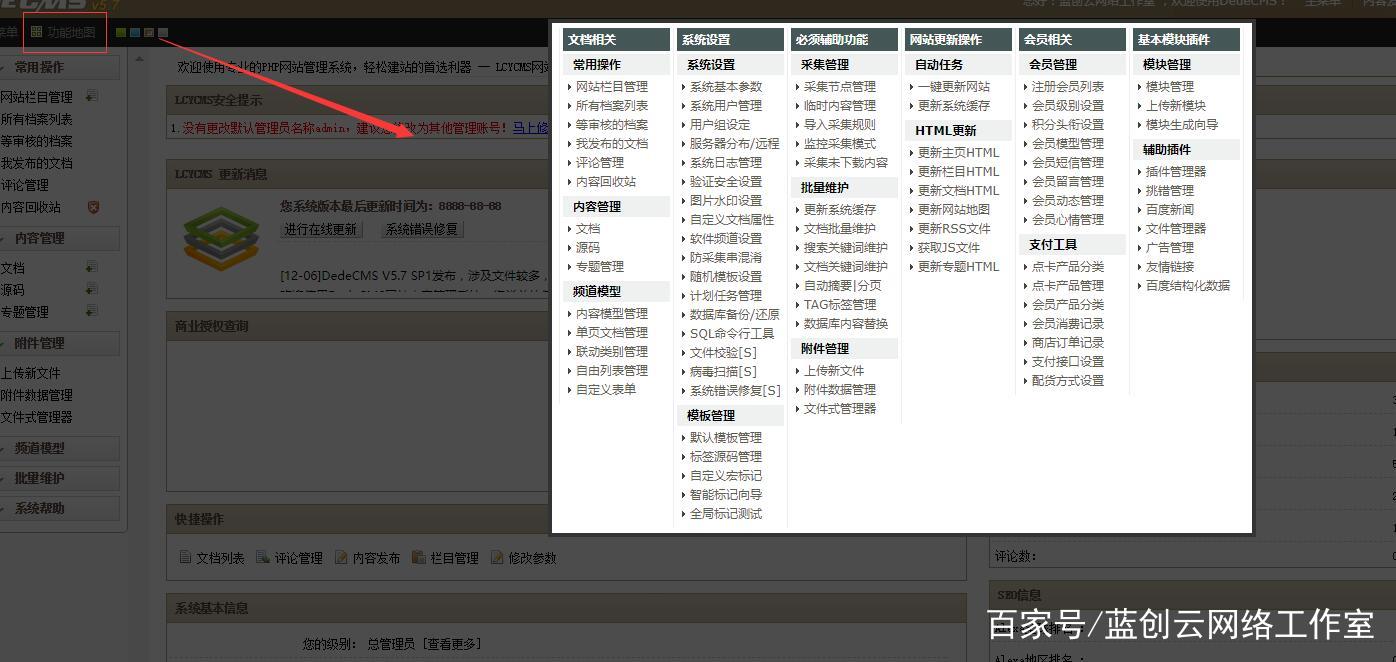Open 全局标记测试 in the function map
This screenshot has width=1396, height=662.
pos(725,514)
